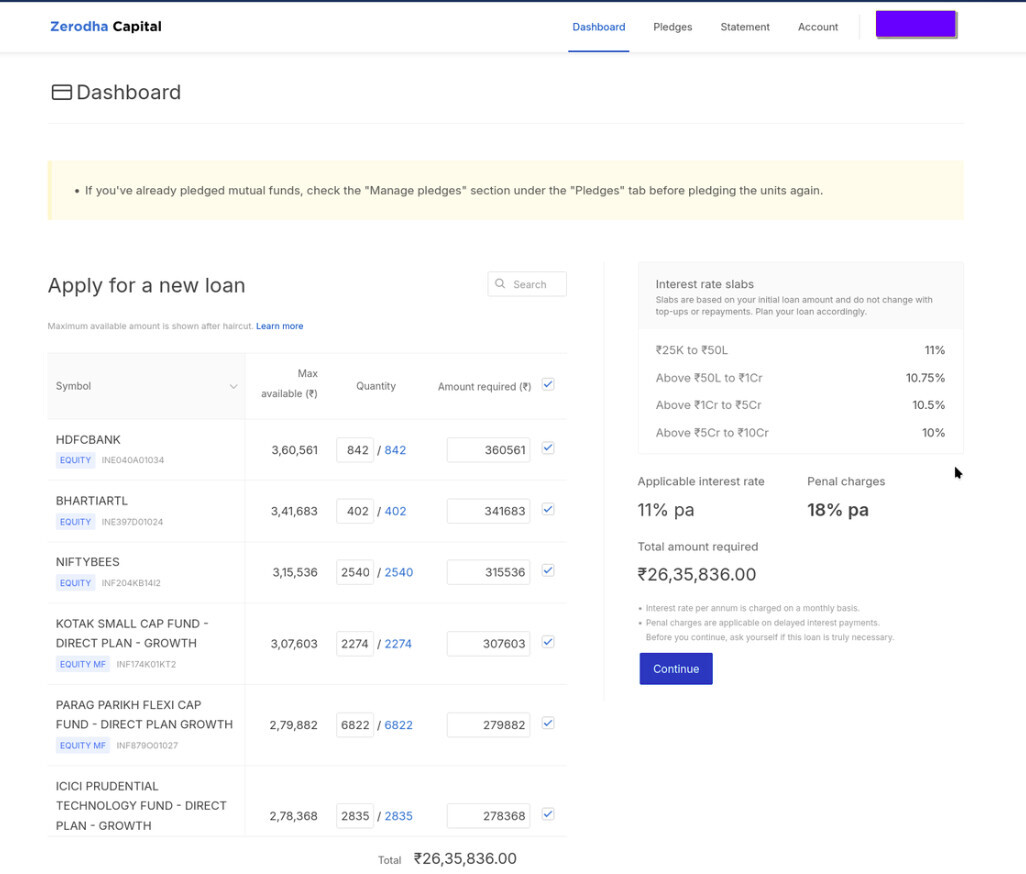
Task: Deselect the NIFTYBEES row checkbox
Action: click(x=548, y=571)
